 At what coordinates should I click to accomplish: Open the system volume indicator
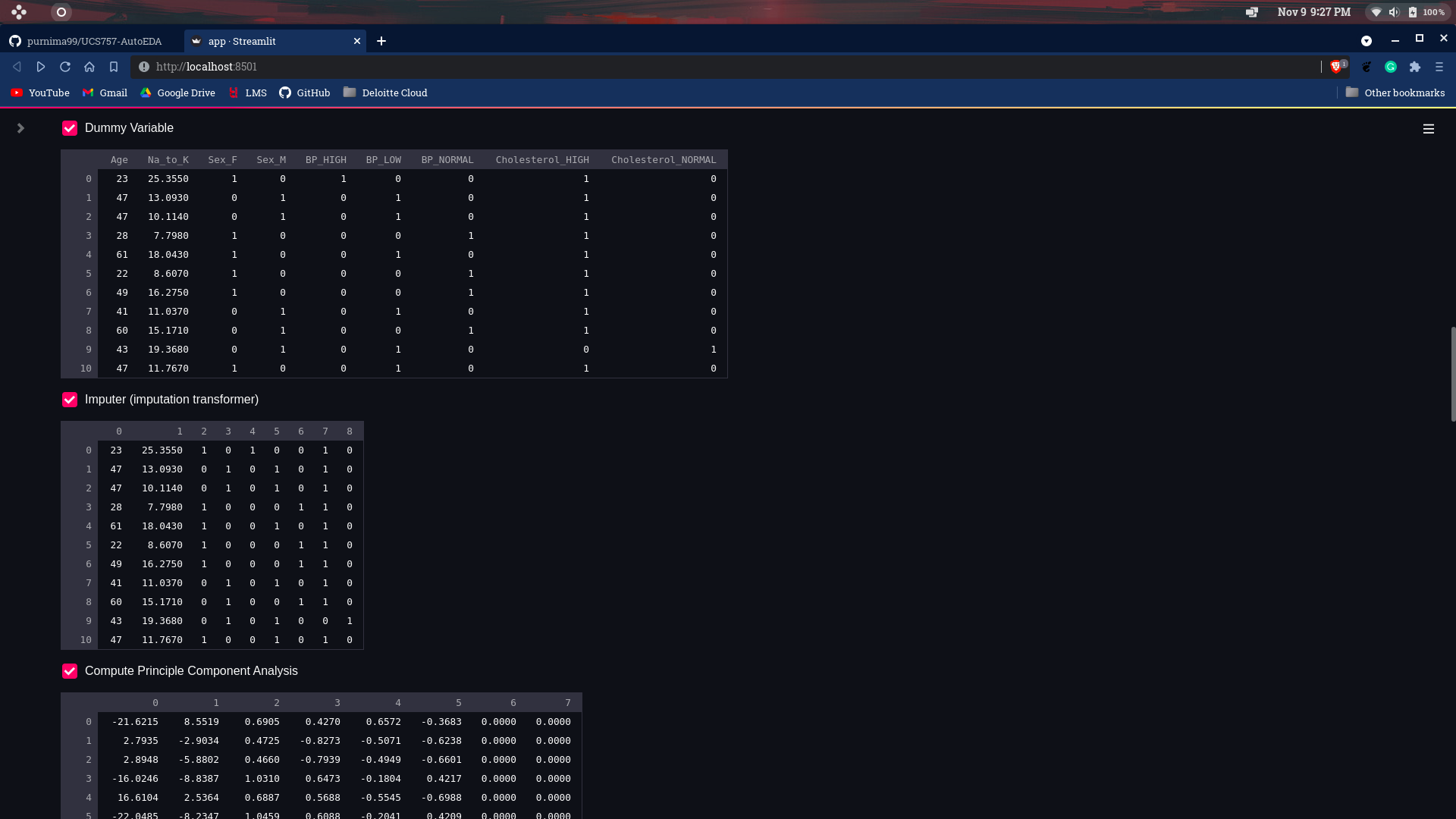(x=1394, y=12)
